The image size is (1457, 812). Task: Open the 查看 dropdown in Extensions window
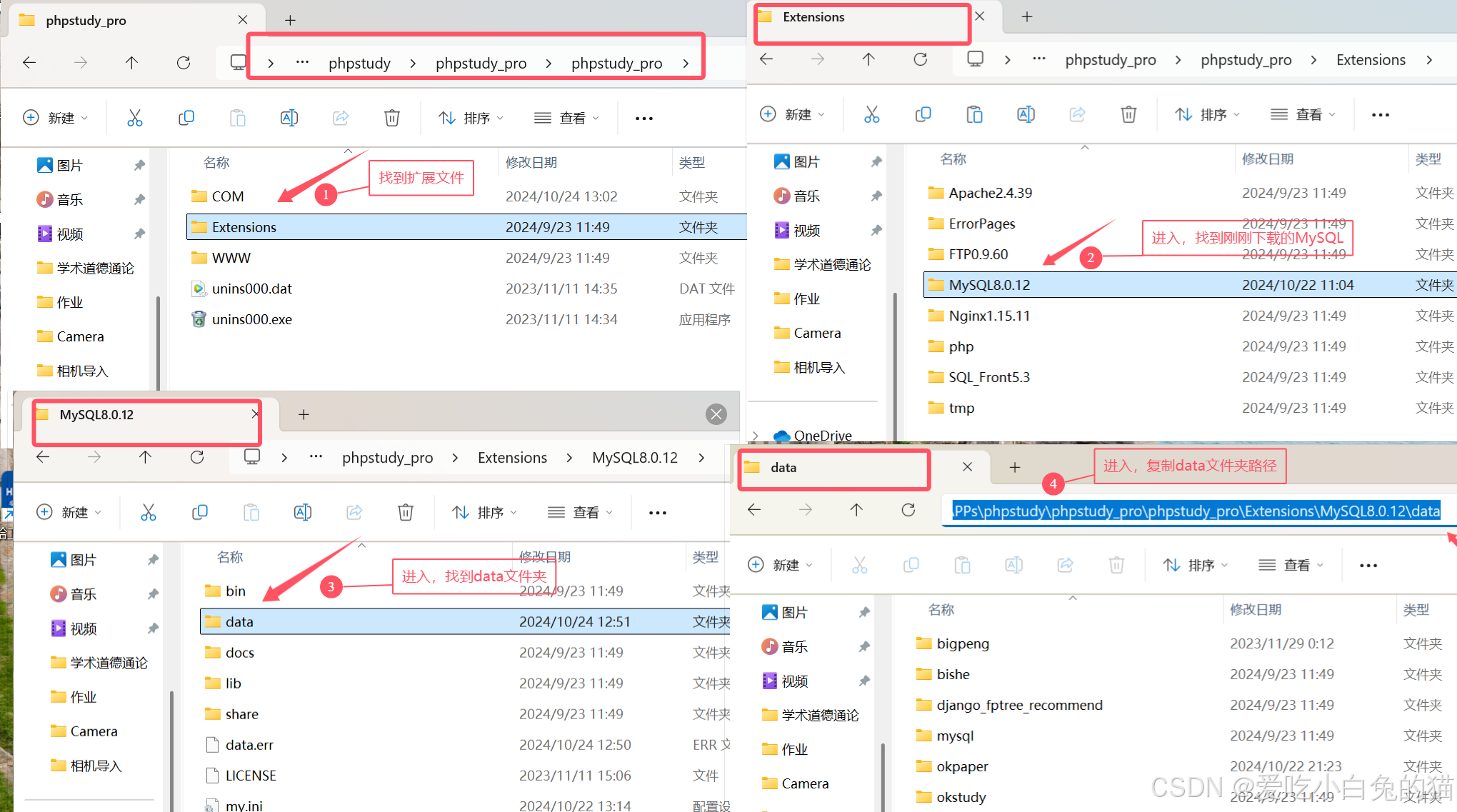1303,114
